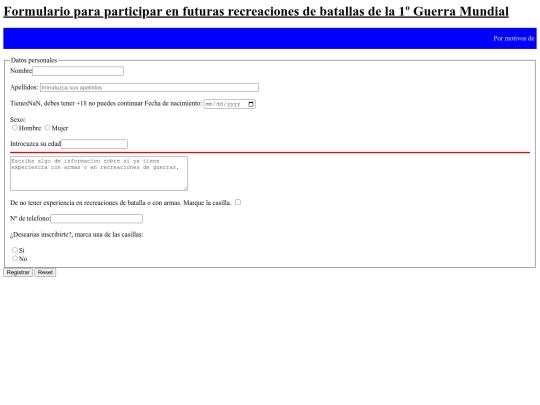Click the Registrar button
The image size is (540, 405).
[18, 272]
